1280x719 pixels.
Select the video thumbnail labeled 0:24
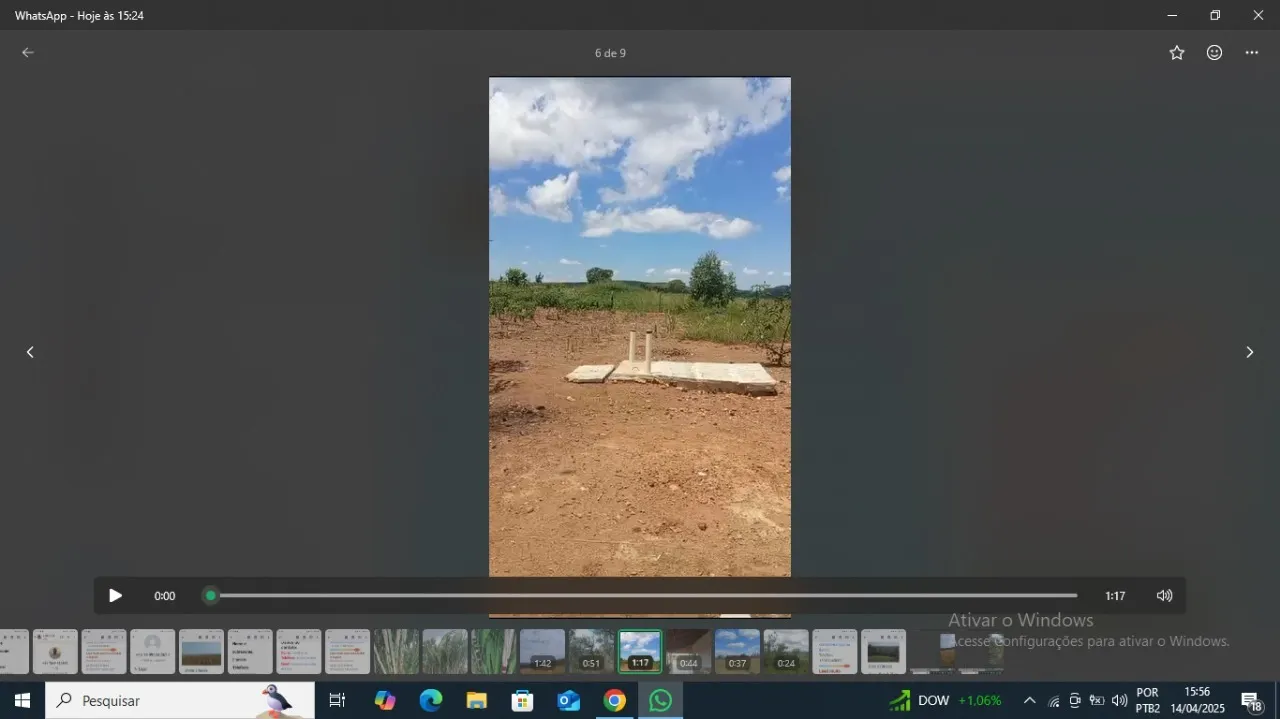(x=786, y=651)
